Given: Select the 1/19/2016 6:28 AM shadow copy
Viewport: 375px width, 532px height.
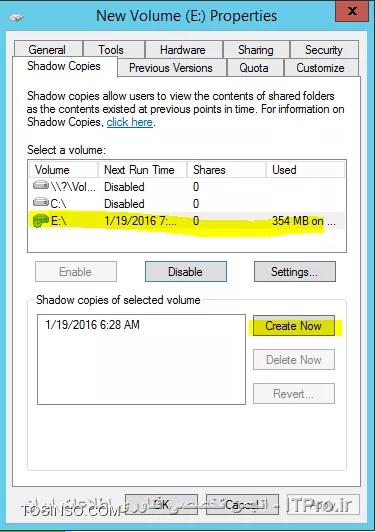Looking at the screenshot, I should pos(92,325).
